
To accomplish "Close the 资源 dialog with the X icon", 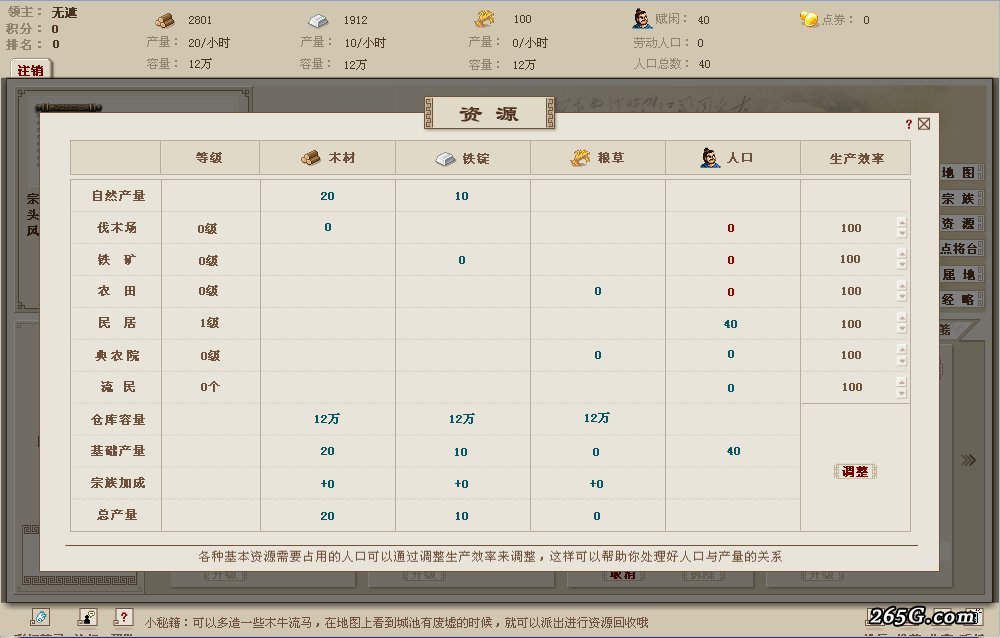I will coord(924,124).
